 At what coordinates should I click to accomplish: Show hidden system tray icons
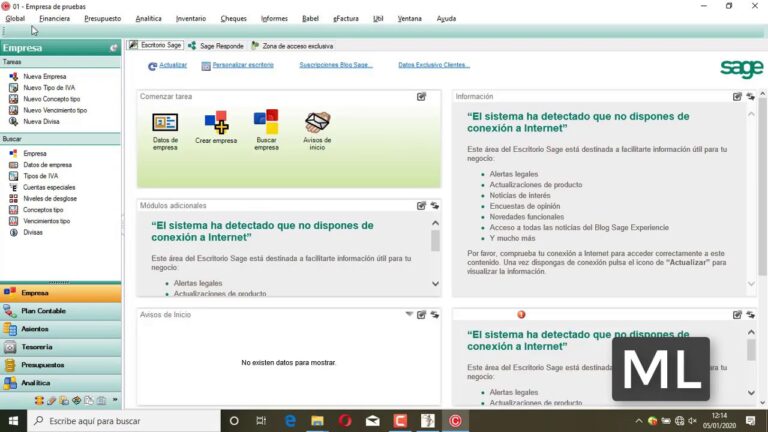click(639, 421)
